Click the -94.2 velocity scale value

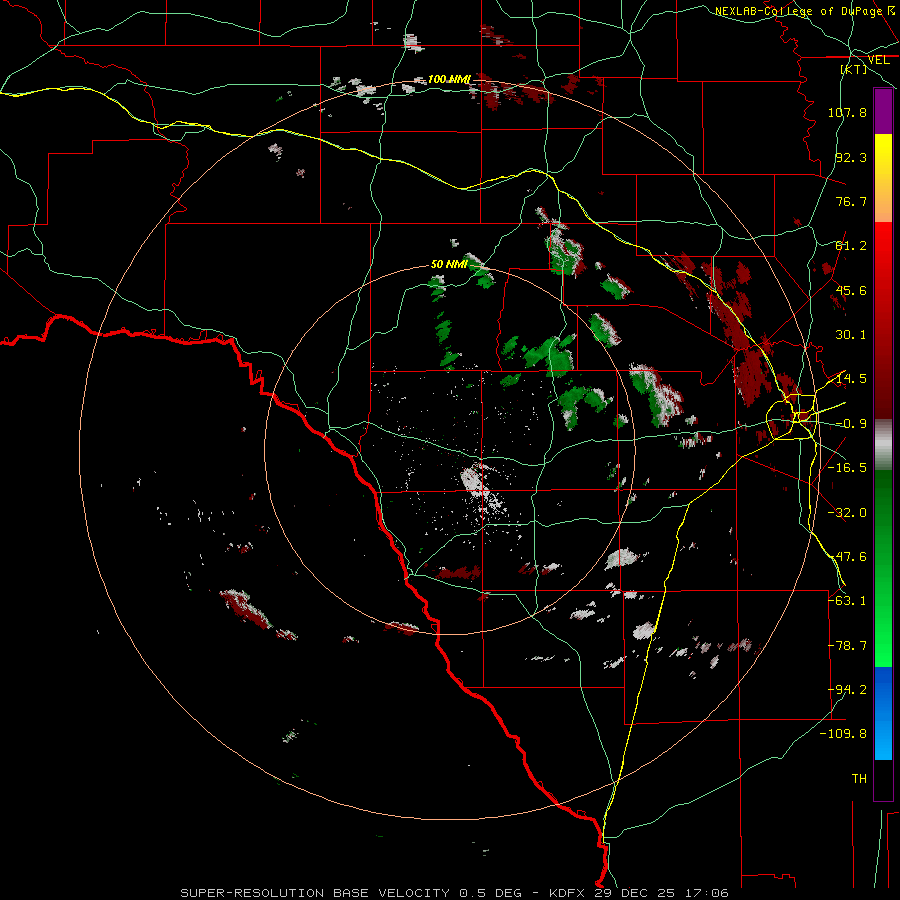pos(847,690)
